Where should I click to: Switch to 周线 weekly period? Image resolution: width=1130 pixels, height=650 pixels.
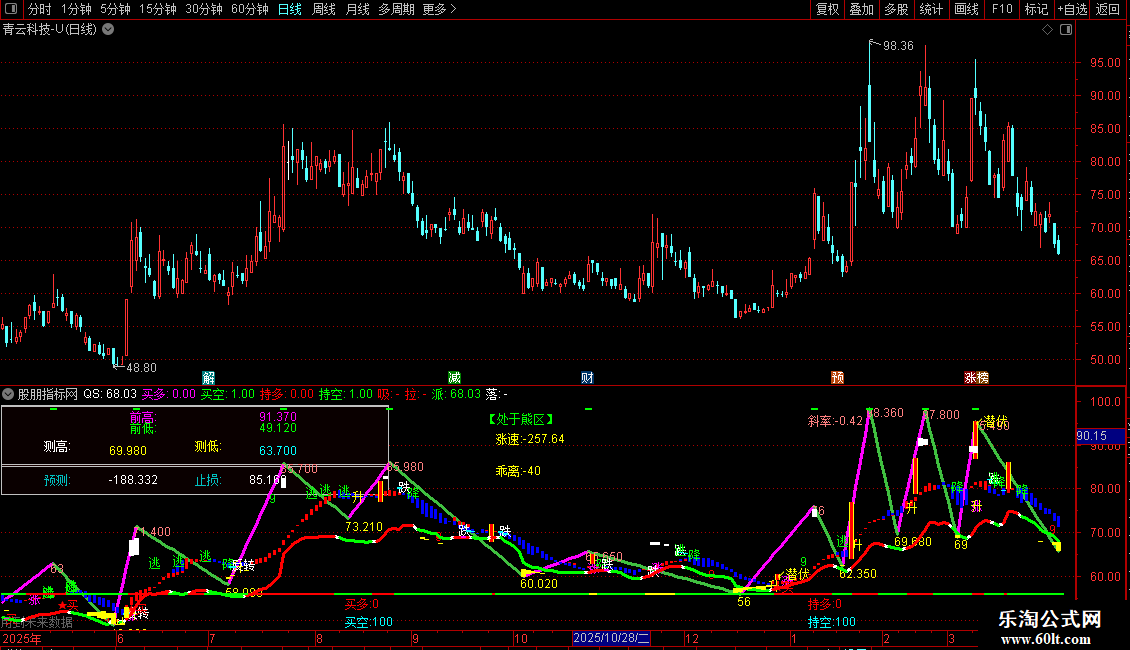click(324, 9)
